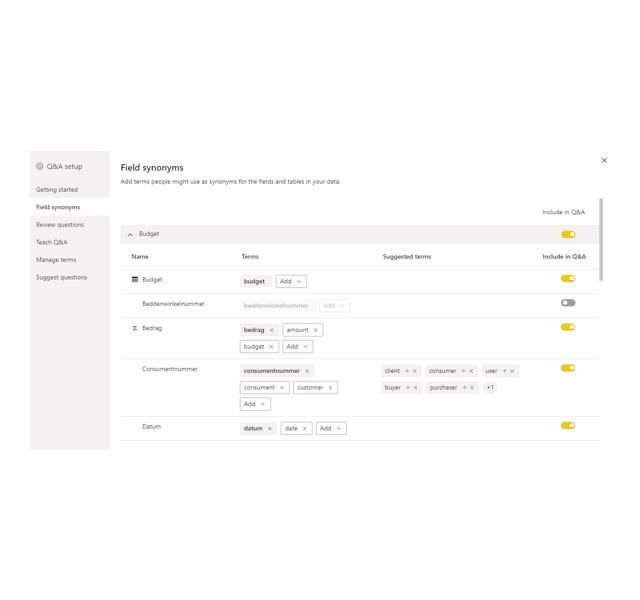Viewport: 640px width, 600px height.
Task: Remove the 'datum' term
Action: click(269, 428)
